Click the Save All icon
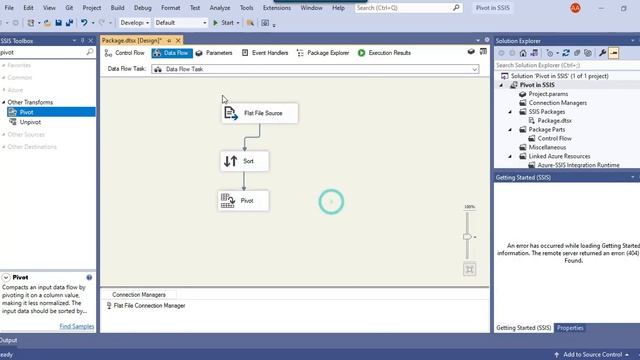This screenshot has height=360, width=640. [69, 23]
